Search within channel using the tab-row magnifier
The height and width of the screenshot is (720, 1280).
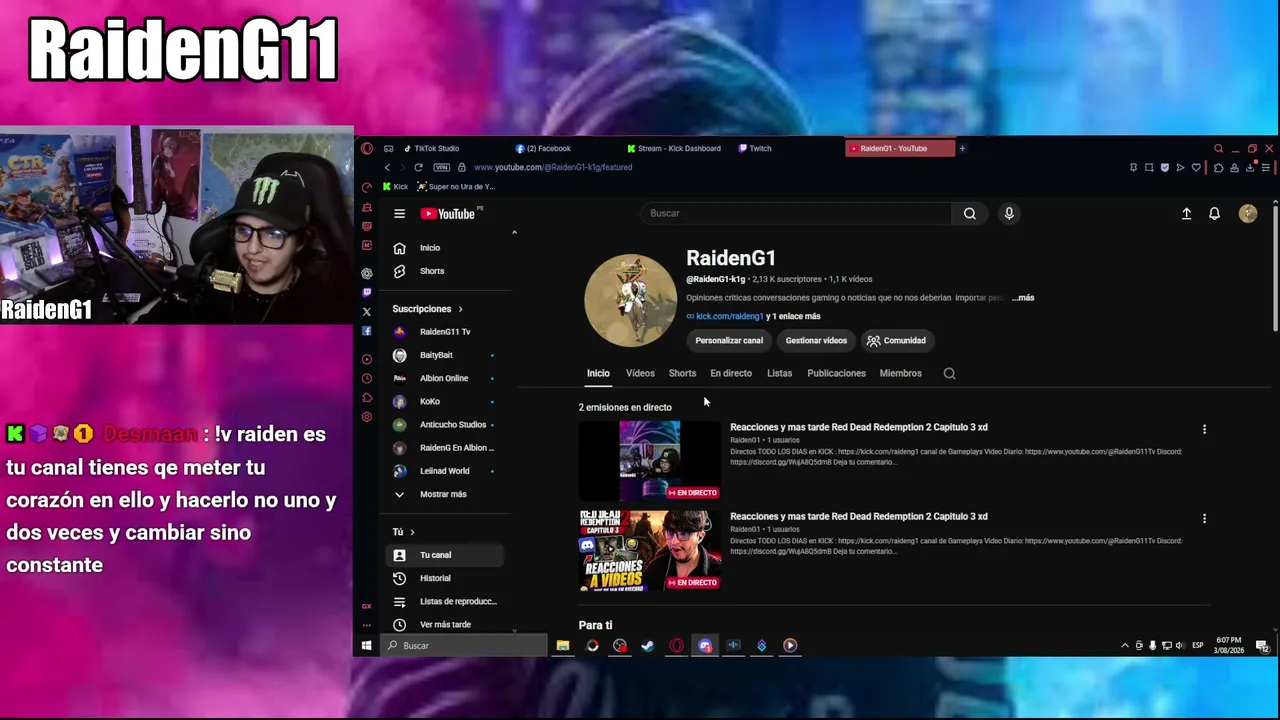tap(949, 373)
